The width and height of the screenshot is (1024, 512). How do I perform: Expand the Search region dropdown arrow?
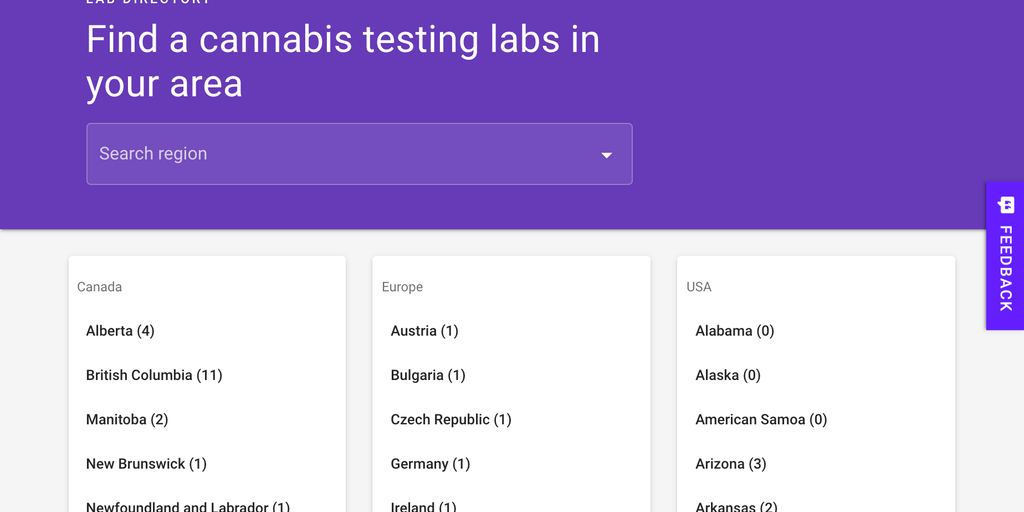(x=606, y=155)
